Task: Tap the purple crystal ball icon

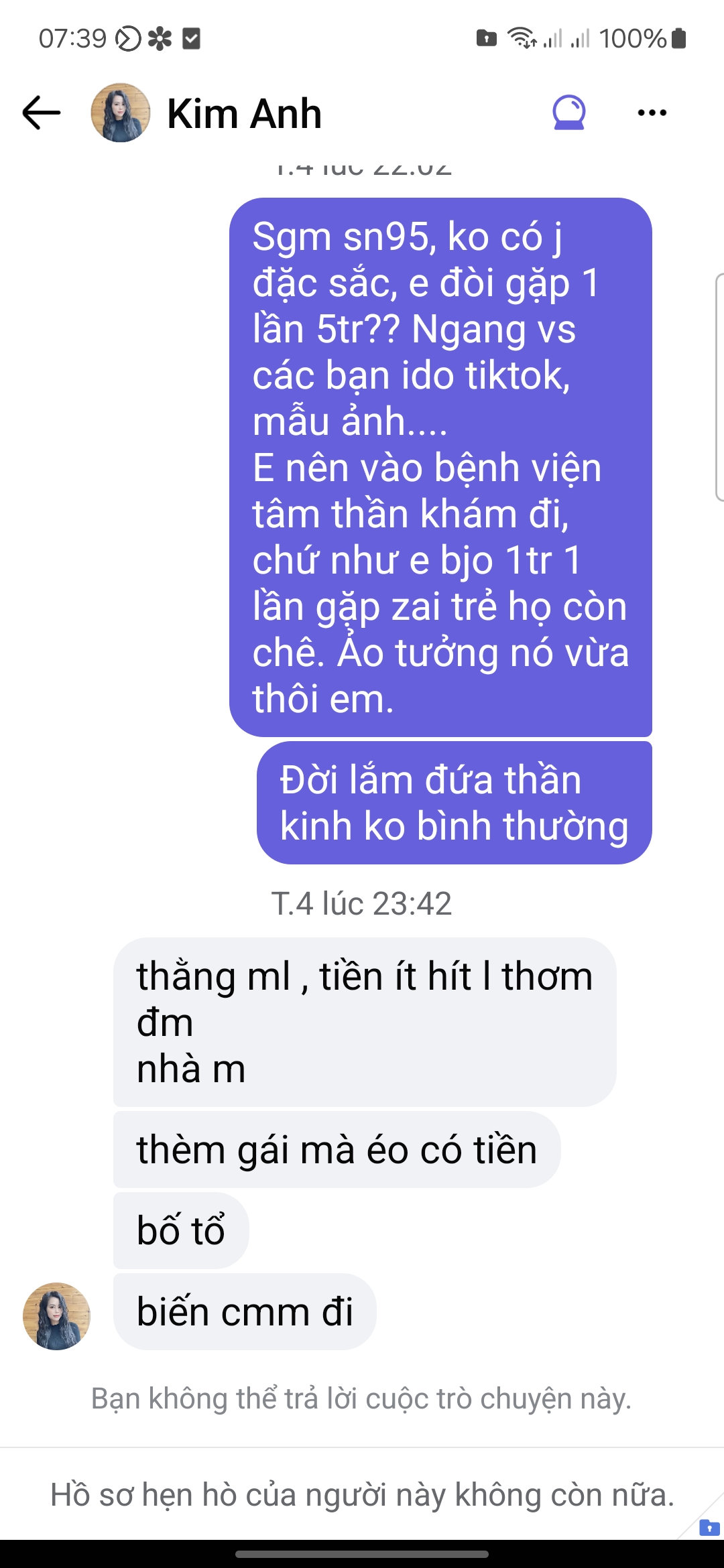Action: click(x=569, y=112)
